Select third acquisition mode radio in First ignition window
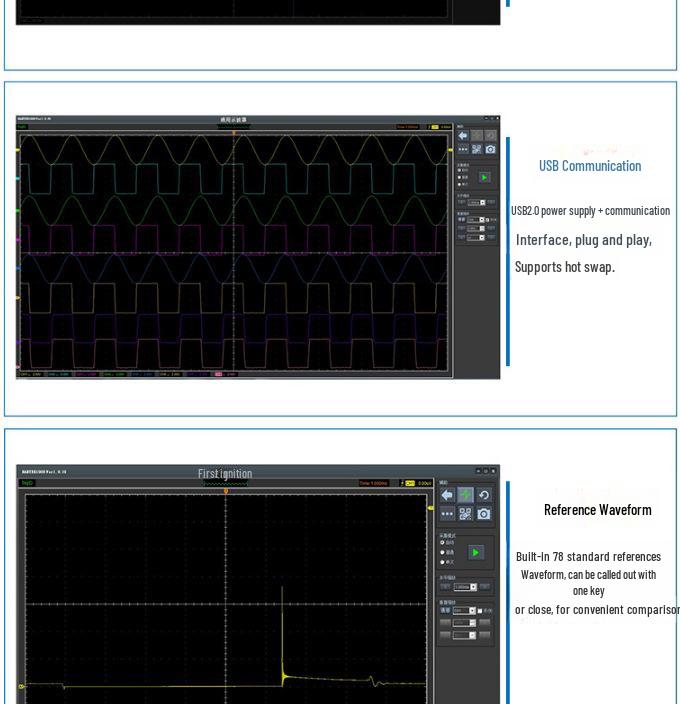680x704 pixels. click(x=443, y=561)
